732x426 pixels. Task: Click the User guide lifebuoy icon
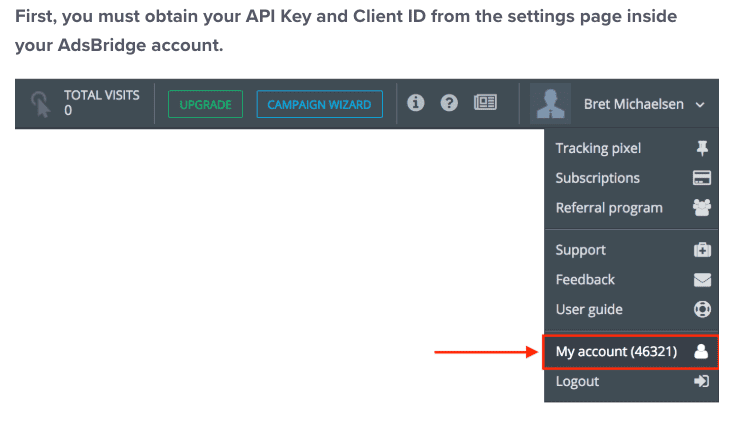click(x=702, y=309)
